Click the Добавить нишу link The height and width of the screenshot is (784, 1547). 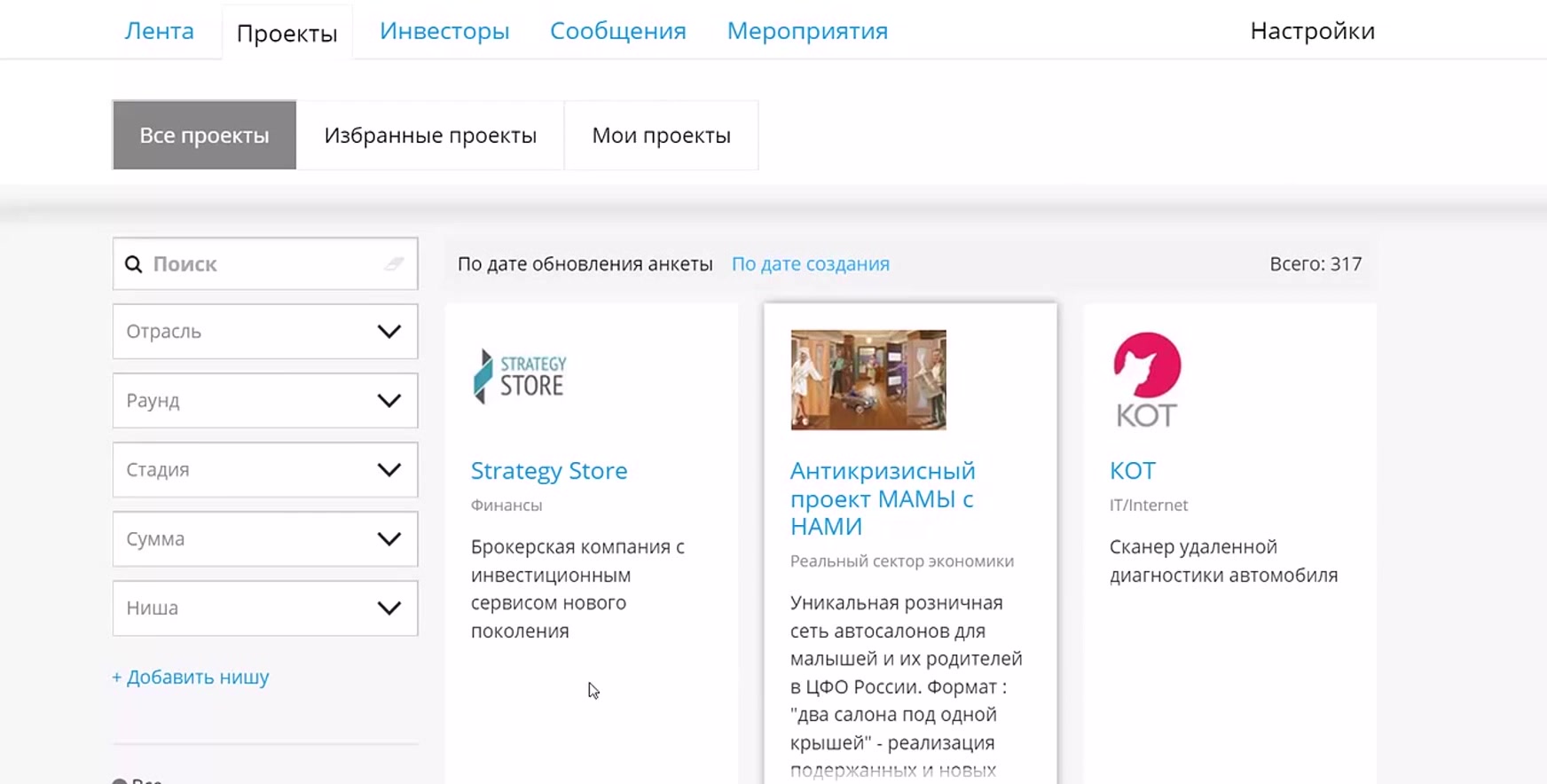coord(191,678)
